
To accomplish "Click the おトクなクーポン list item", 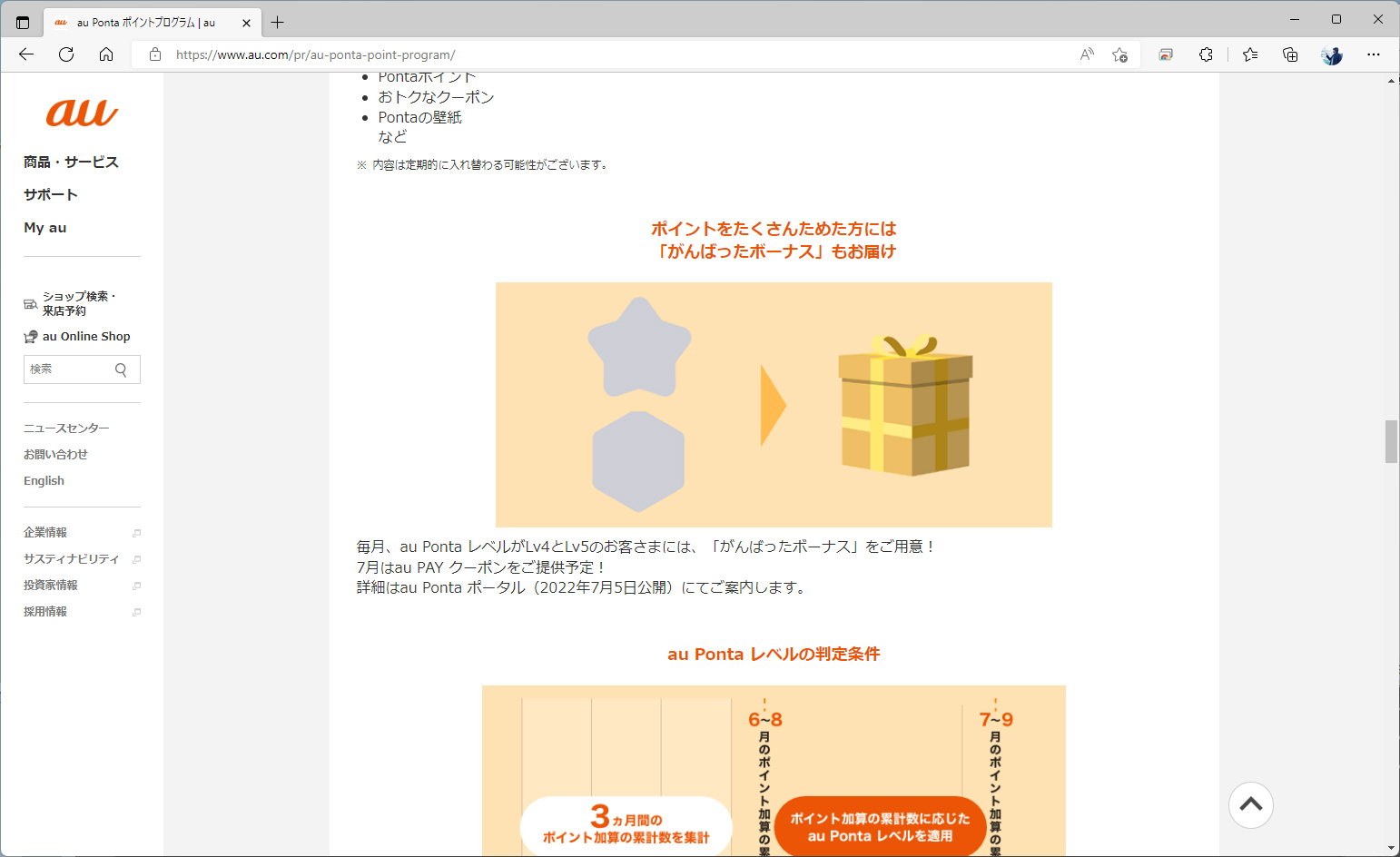I will [x=436, y=97].
